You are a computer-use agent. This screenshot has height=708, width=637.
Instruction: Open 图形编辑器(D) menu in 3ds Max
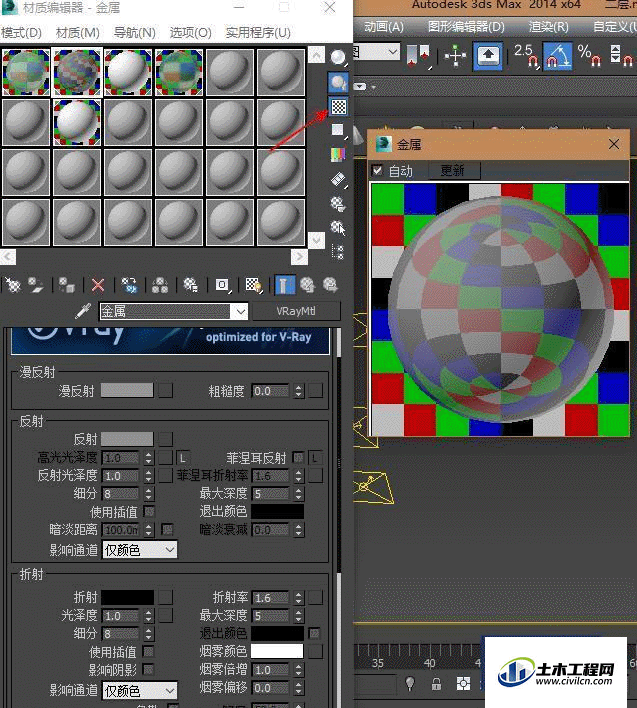pos(466,27)
